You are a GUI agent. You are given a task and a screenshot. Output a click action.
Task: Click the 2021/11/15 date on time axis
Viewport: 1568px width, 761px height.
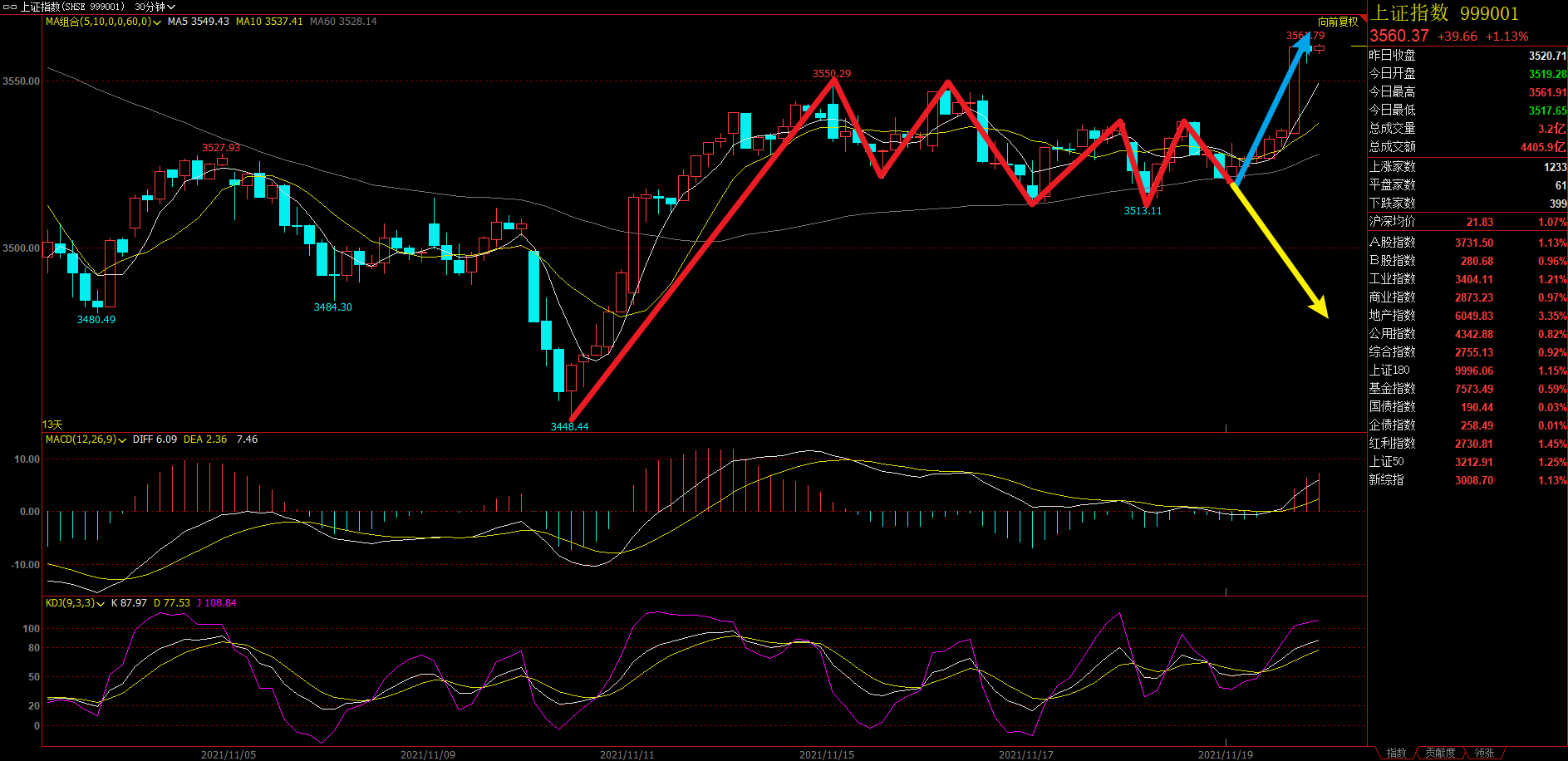pyautogui.click(x=826, y=754)
